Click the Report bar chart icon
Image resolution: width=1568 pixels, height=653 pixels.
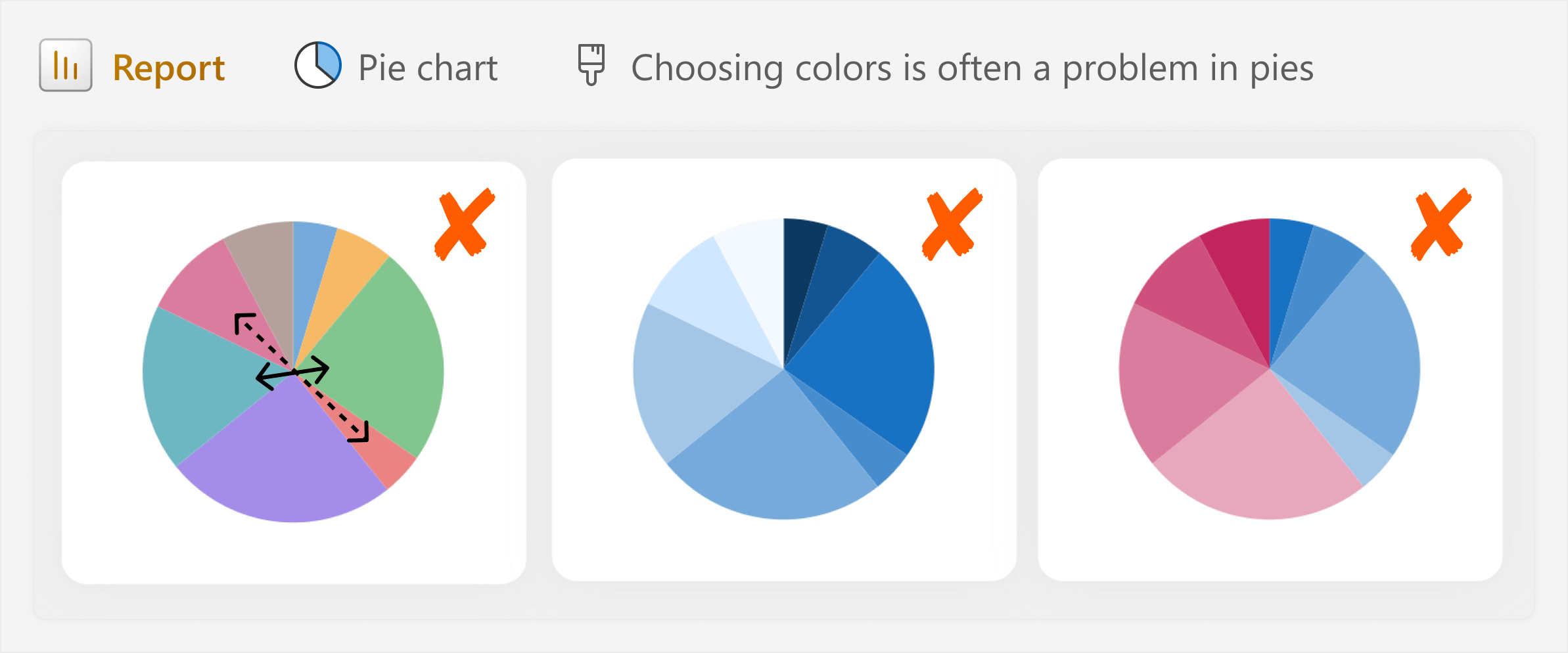[x=66, y=65]
